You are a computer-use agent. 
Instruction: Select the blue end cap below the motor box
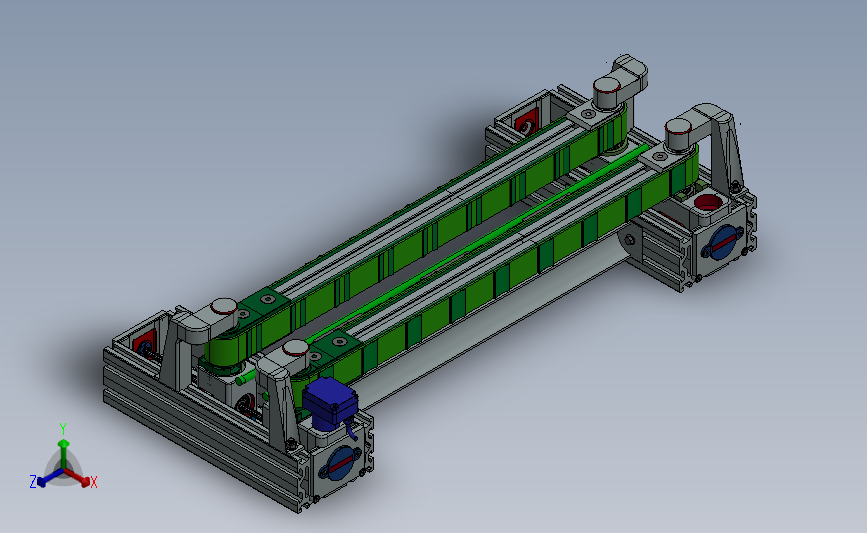(340, 461)
